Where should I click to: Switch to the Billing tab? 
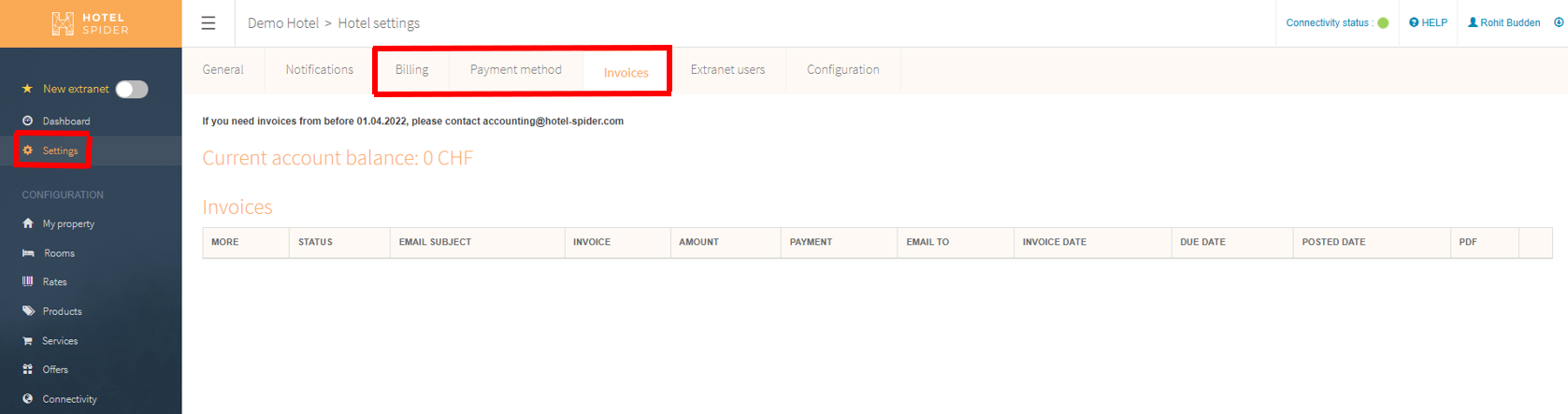[x=411, y=69]
